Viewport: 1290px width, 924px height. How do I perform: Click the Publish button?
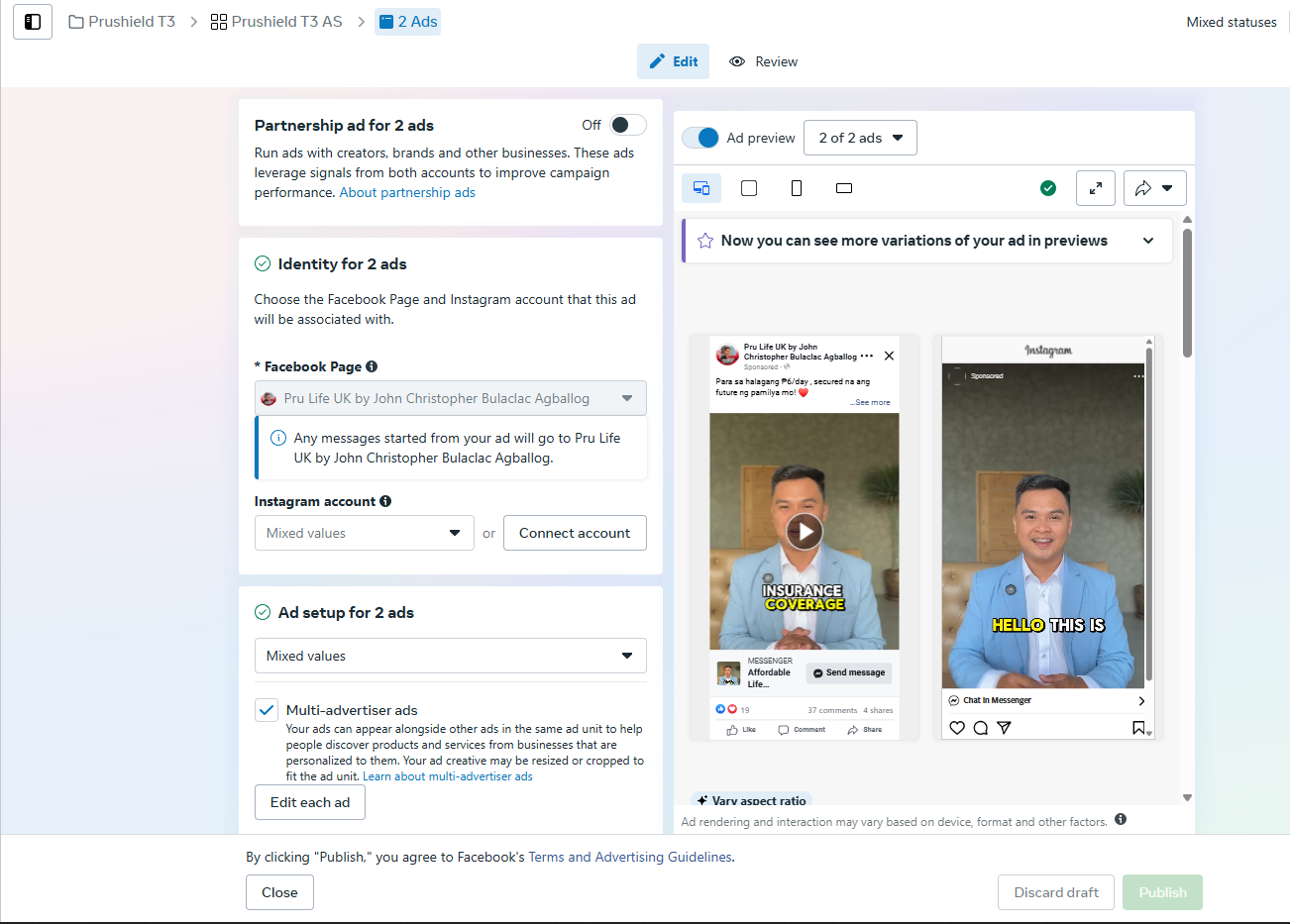tap(1162, 892)
